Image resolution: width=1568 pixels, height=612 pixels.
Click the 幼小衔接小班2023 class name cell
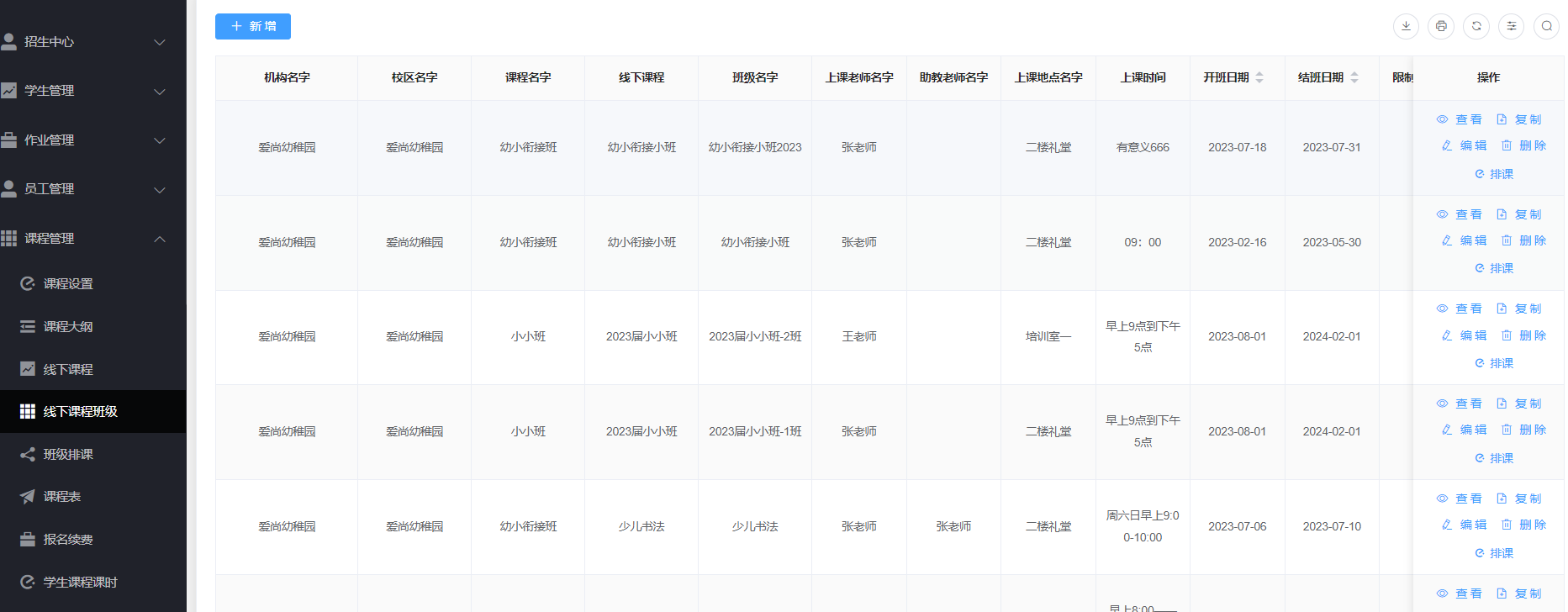point(755,147)
